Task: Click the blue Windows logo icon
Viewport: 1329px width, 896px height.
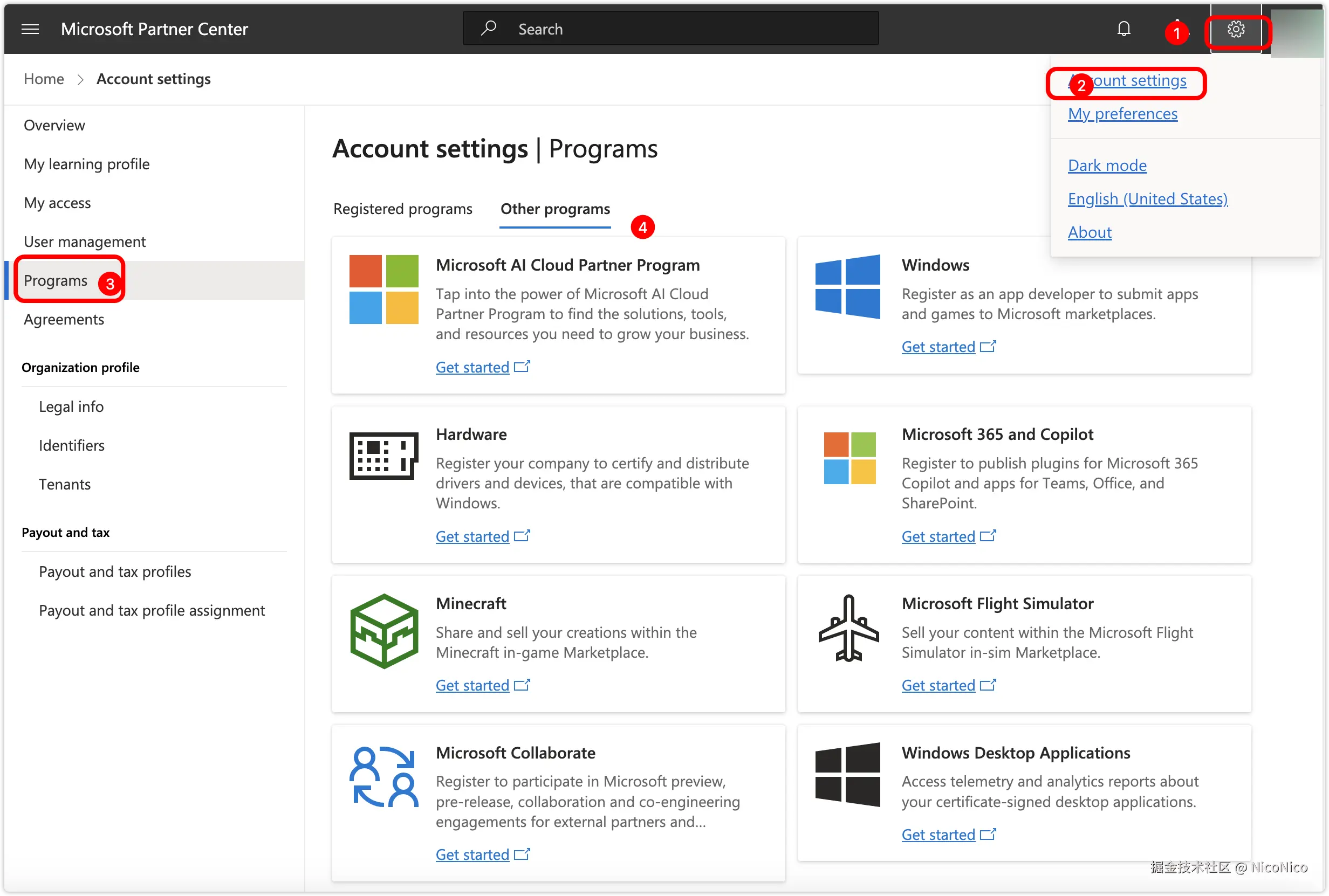Action: 848,286
